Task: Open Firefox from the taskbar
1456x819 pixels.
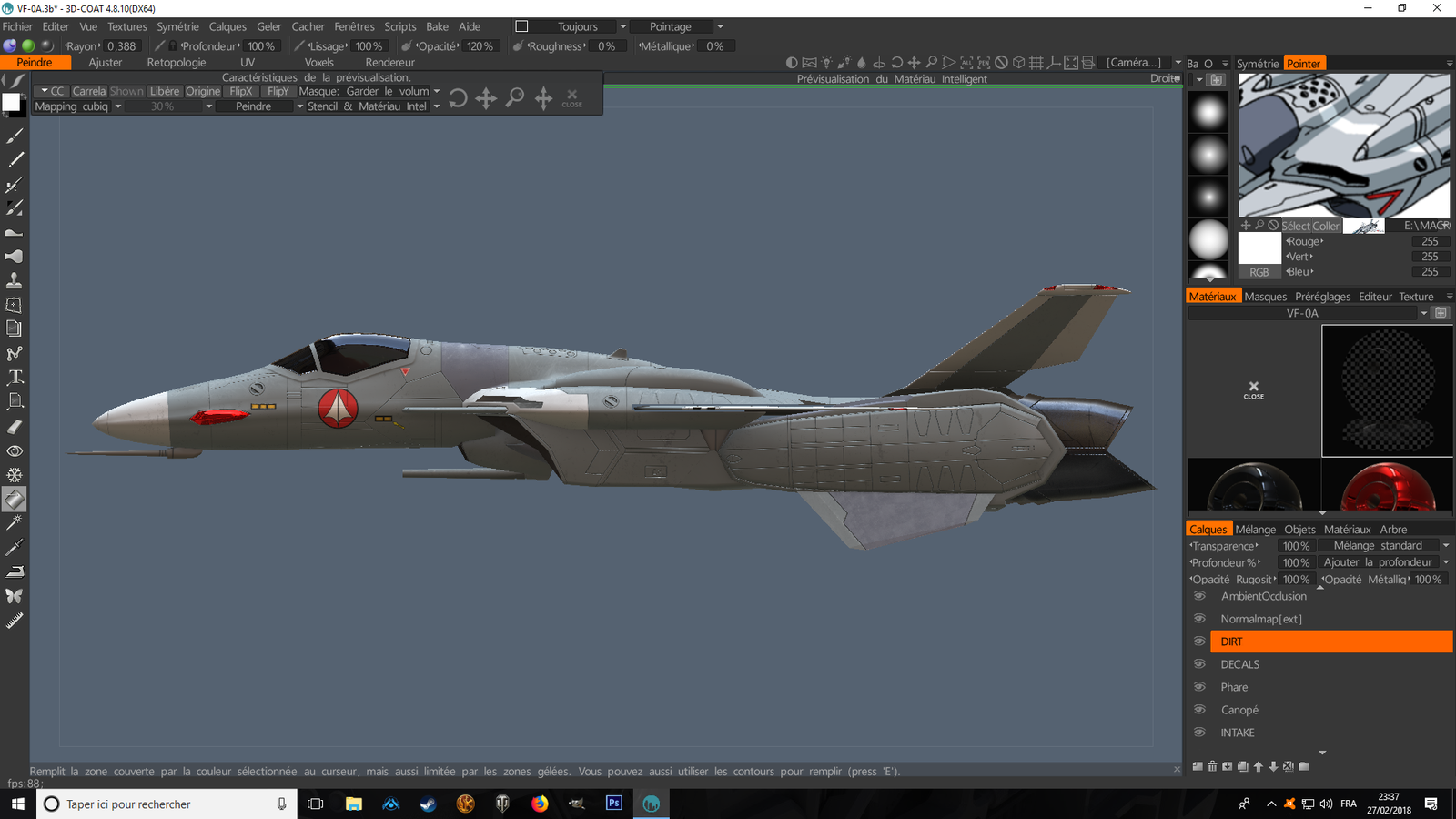Action: pyautogui.click(x=540, y=804)
